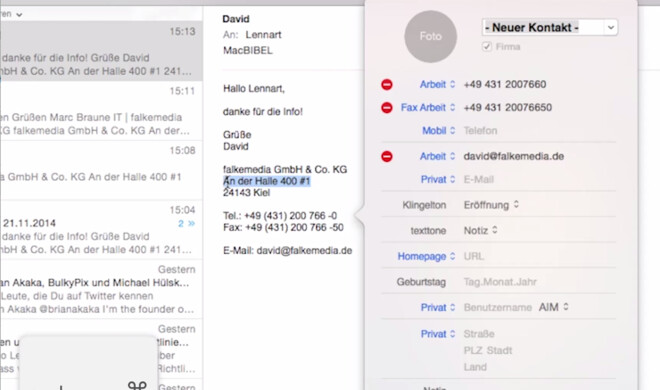The image size is (660, 390).
Task: Change the Privat label for the address
Action: (438, 334)
